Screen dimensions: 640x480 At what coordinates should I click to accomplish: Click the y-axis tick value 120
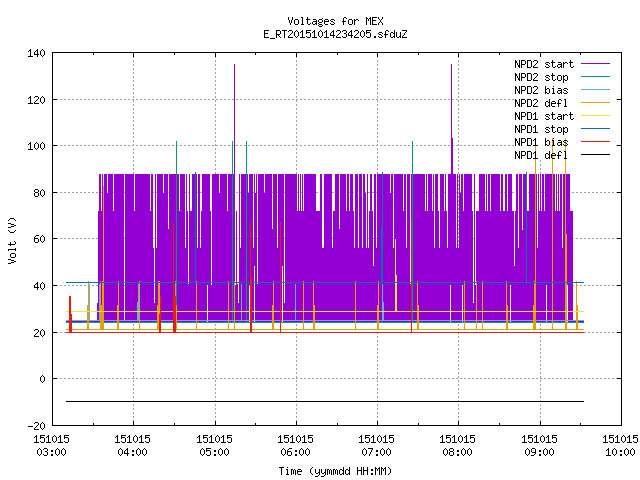coord(36,100)
